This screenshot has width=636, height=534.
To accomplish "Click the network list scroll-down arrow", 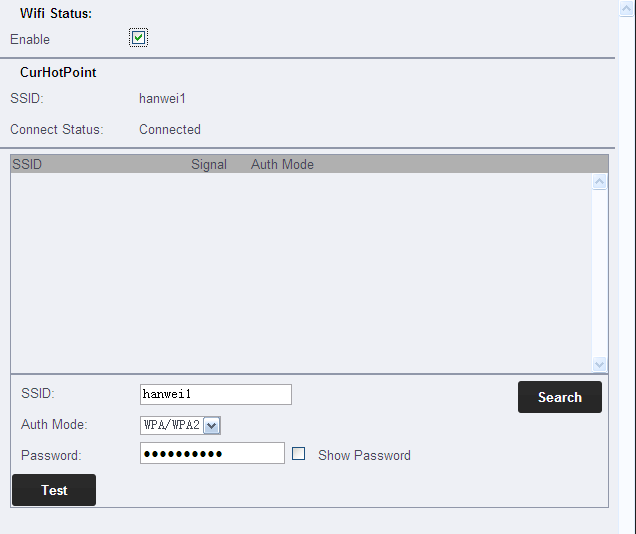I will (x=599, y=364).
